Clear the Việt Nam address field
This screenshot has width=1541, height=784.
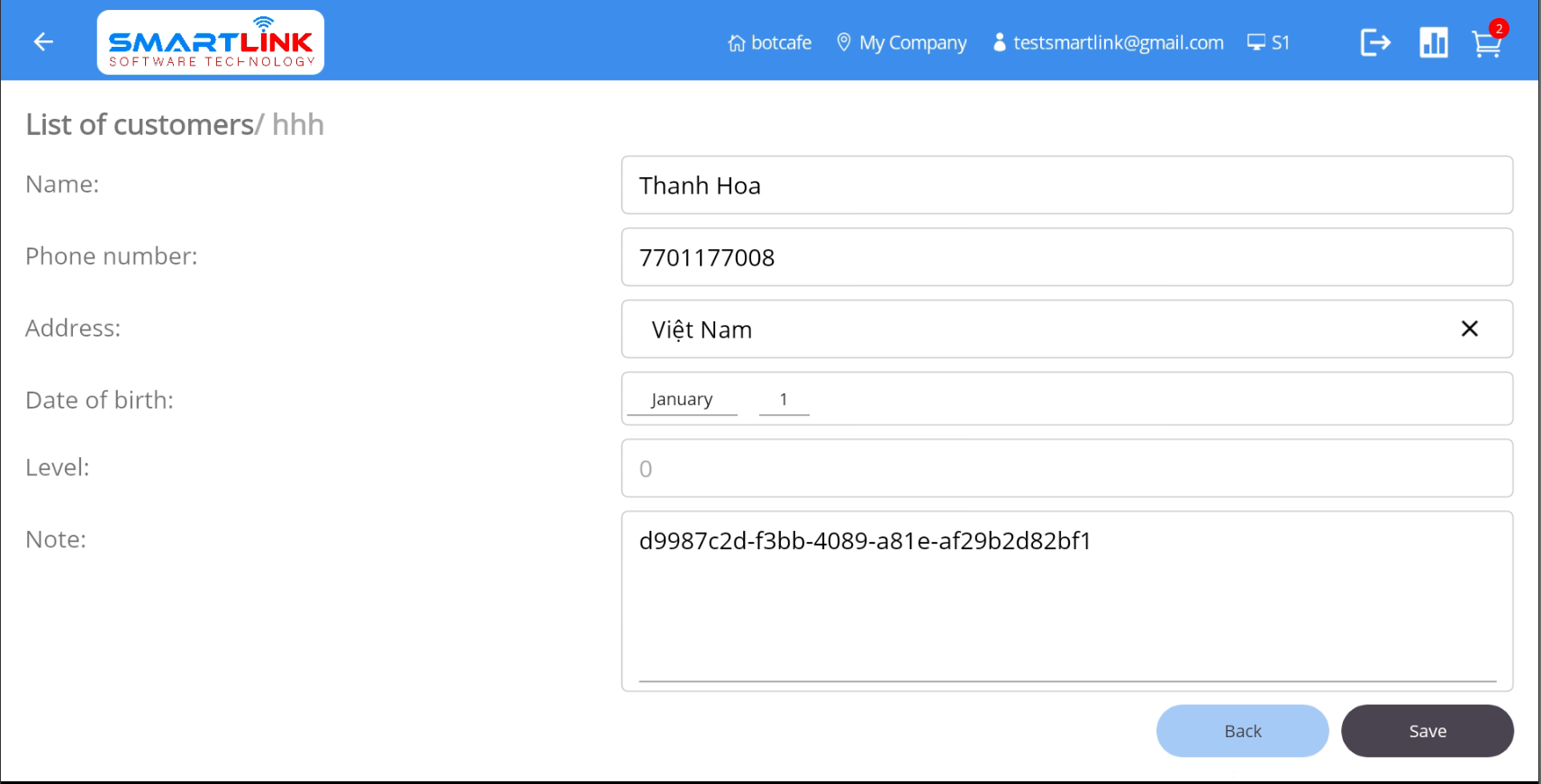1469,329
